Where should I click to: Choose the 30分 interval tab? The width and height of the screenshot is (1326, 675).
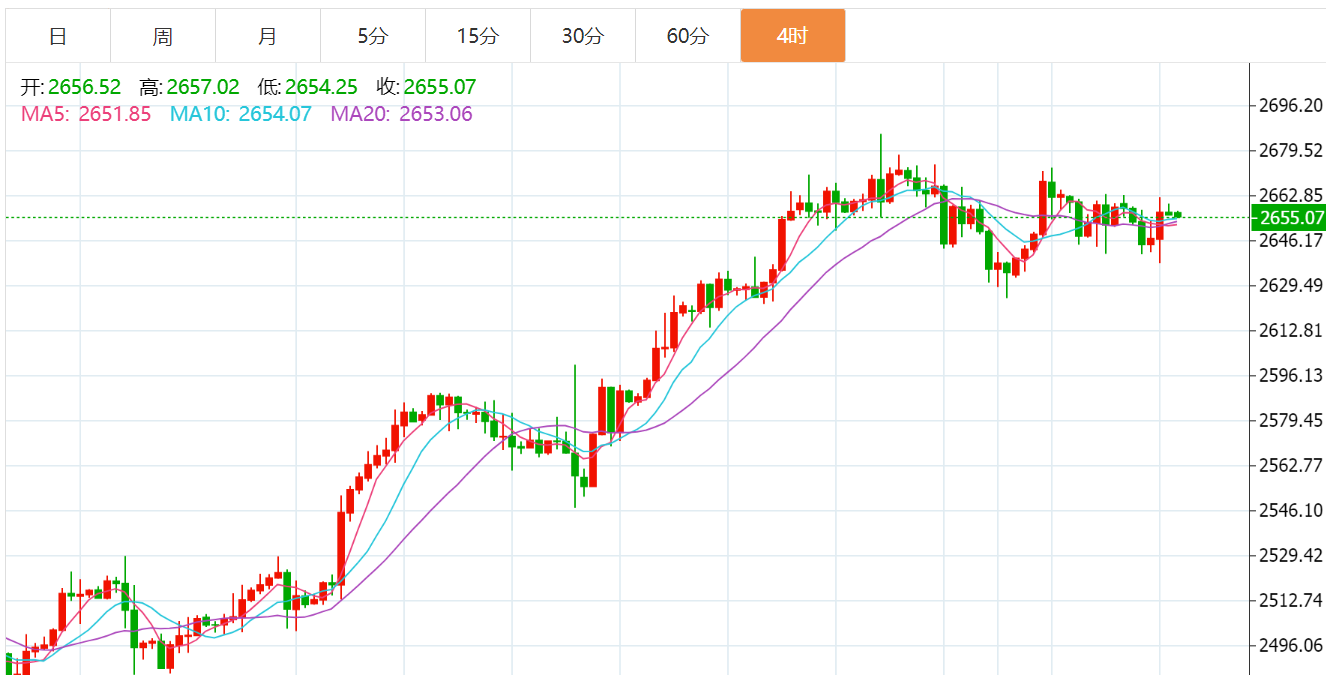[x=583, y=36]
